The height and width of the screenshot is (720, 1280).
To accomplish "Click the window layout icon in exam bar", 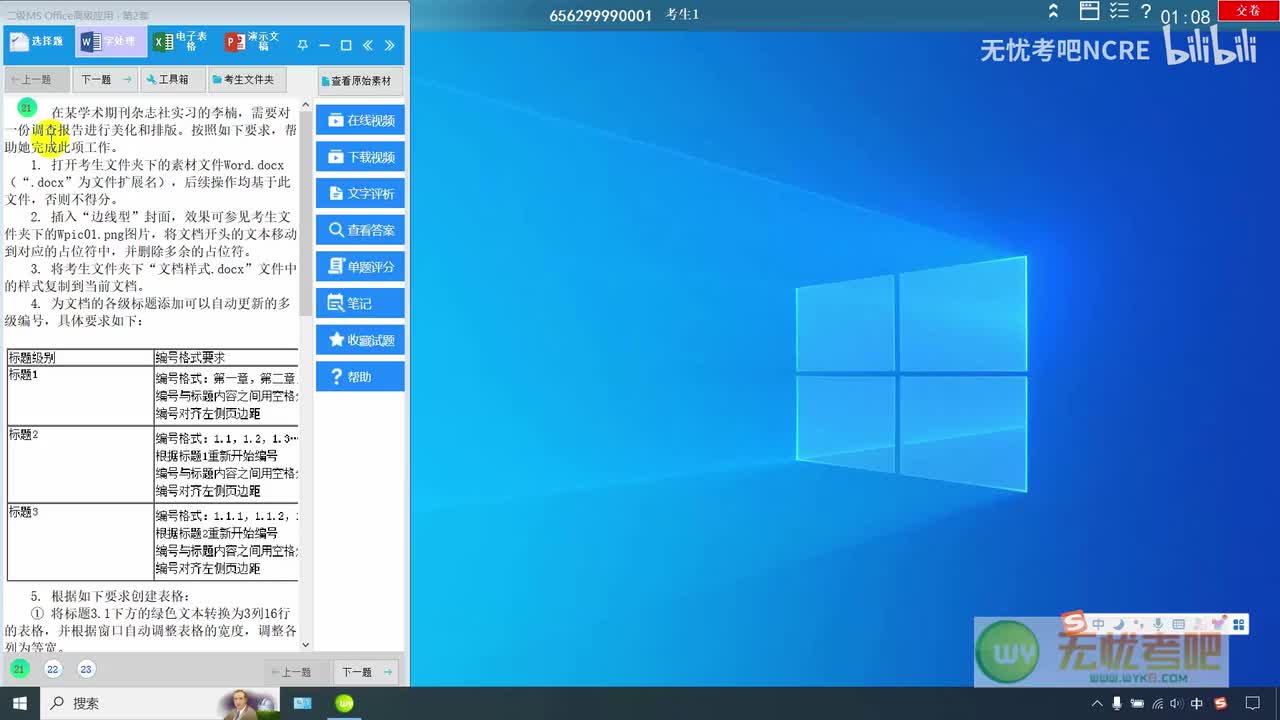I will pos(1090,12).
